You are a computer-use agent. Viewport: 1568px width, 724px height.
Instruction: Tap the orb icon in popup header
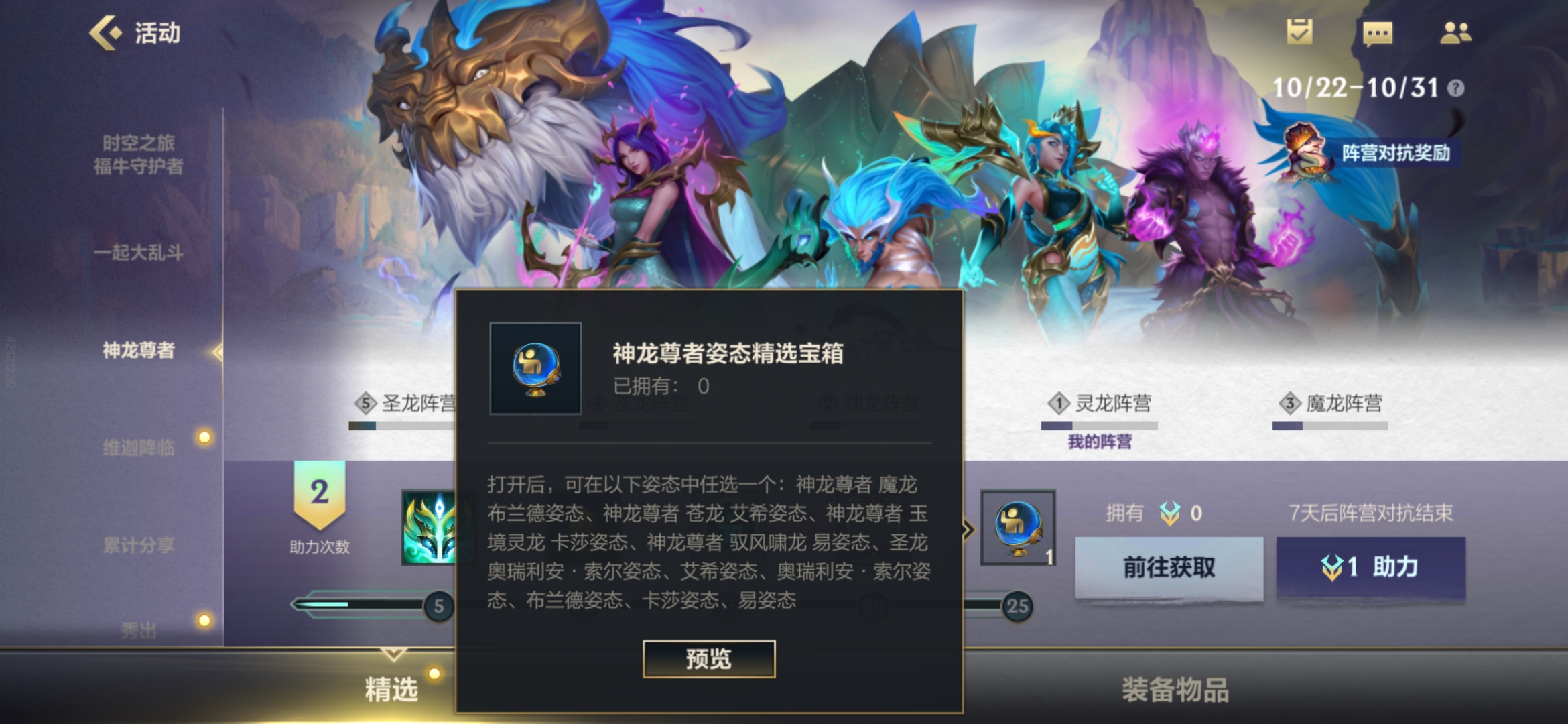pyautogui.click(x=535, y=368)
